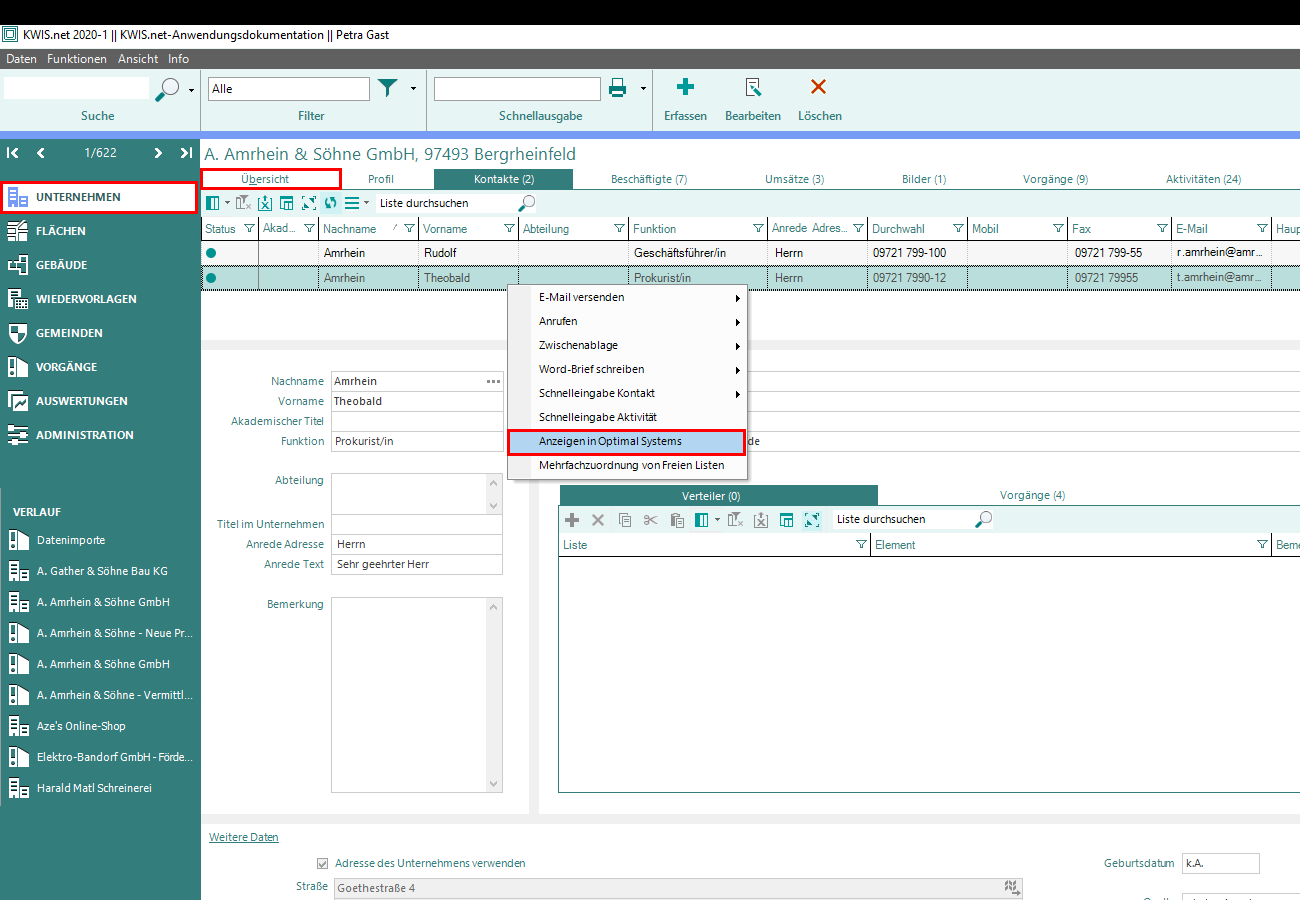1300x900 pixels.
Task: Open the Nachname column filter
Action: pos(409,229)
